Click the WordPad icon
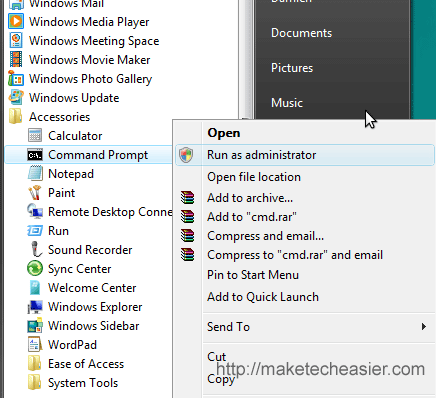This screenshot has width=436, height=398. click(35, 345)
